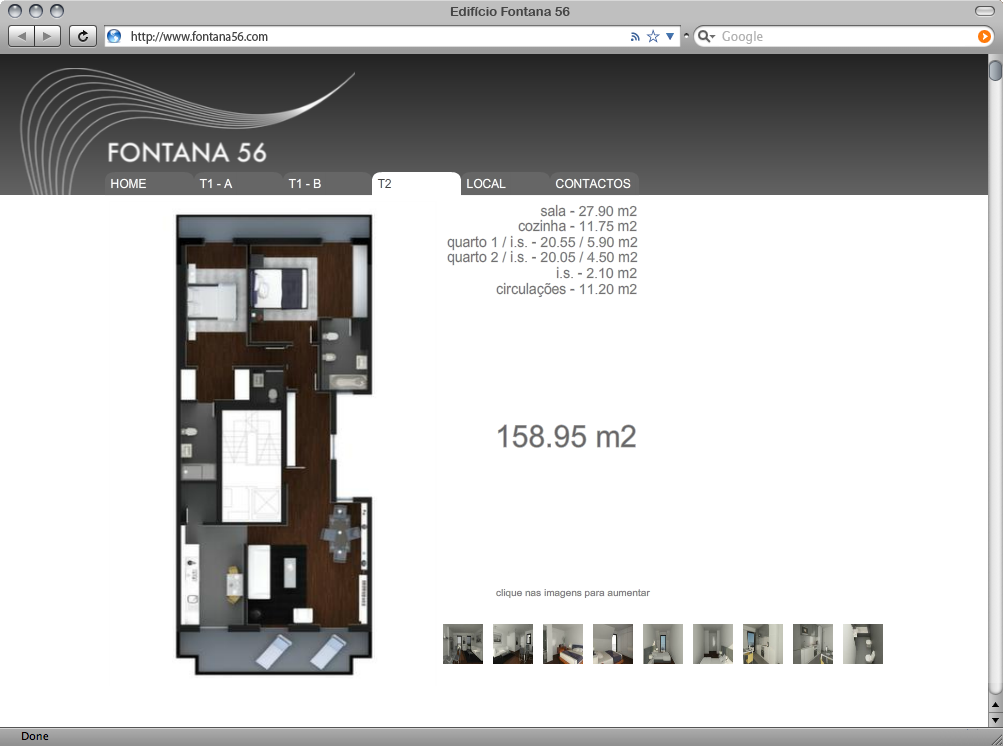Click the 'sala - 27.90 m2' text
Screen dimensions: 1003x746
pos(588,211)
